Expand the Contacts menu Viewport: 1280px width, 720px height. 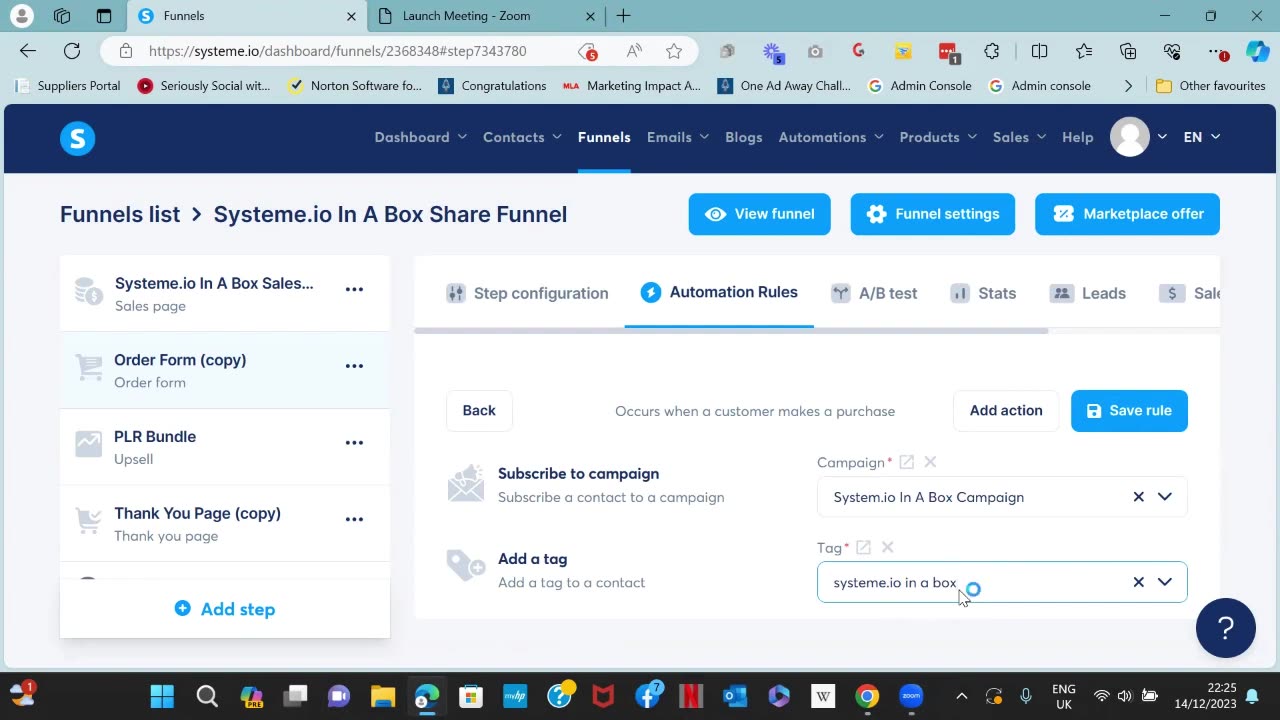pos(522,137)
